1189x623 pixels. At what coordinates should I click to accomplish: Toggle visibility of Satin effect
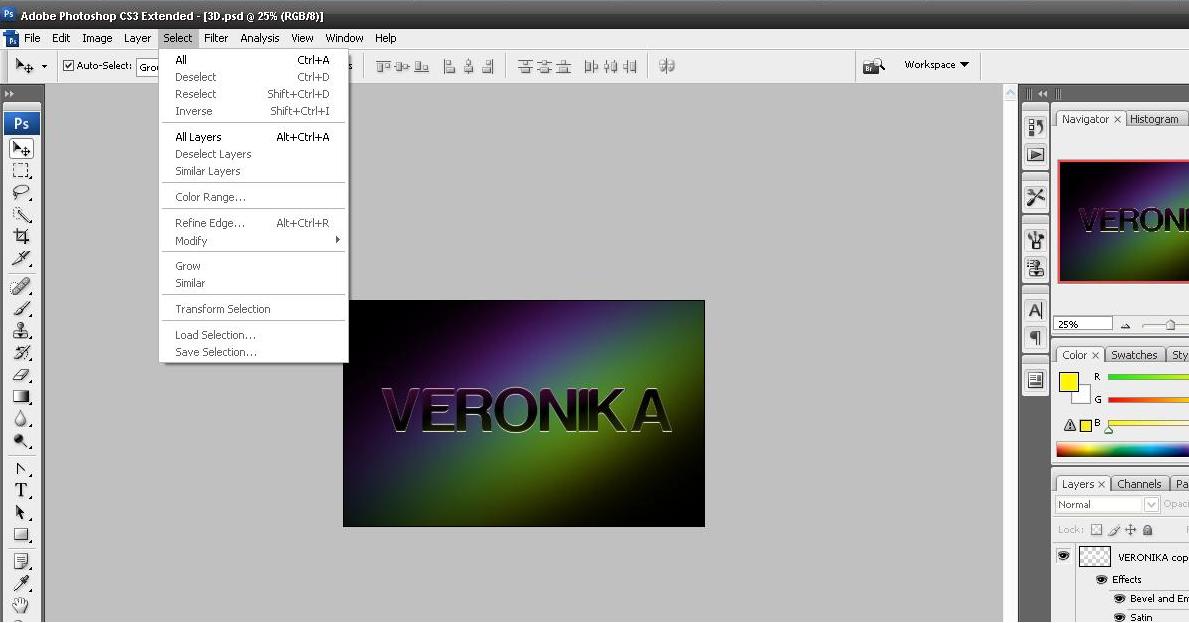coord(1120,617)
